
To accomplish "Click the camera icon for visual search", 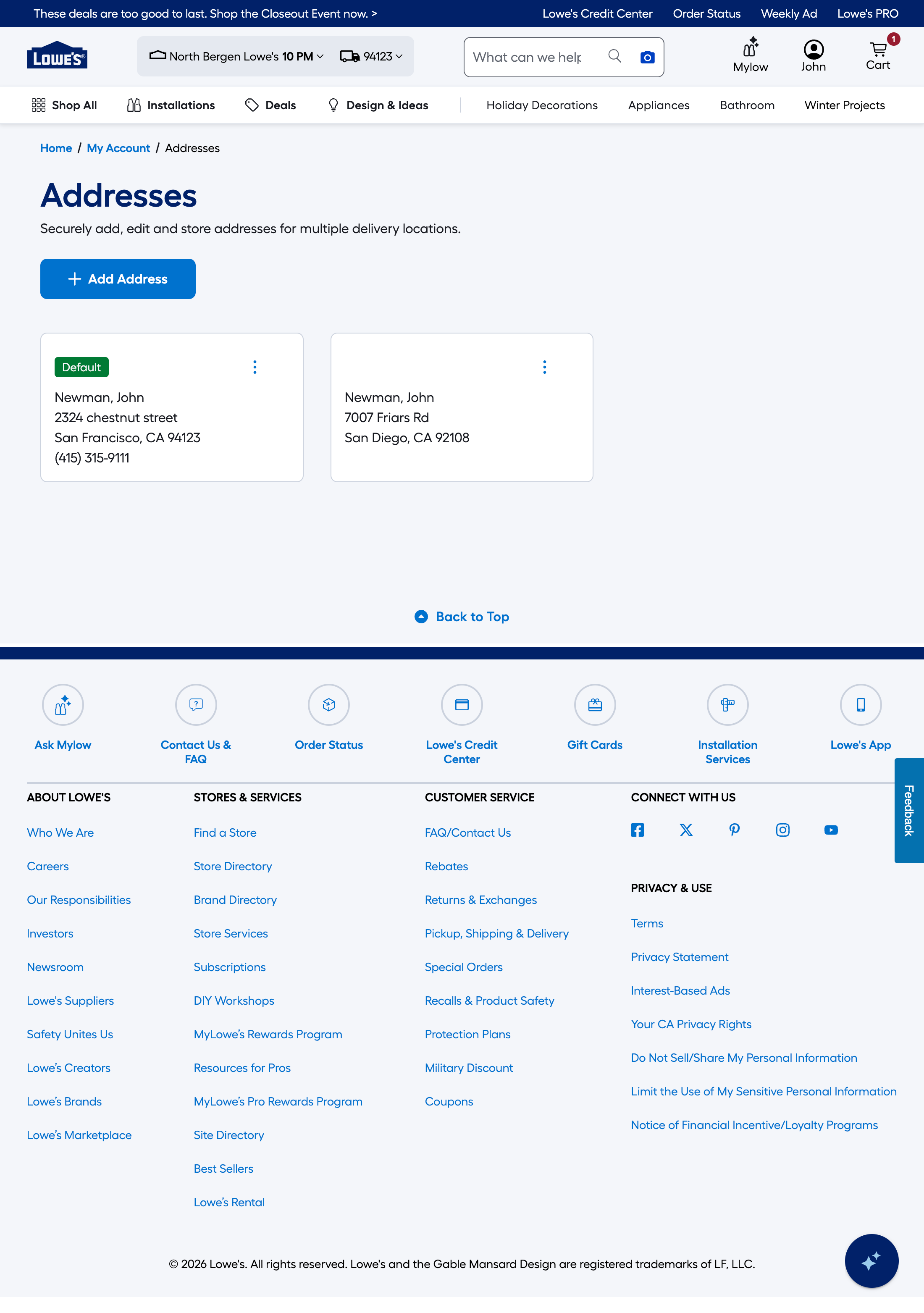I will 647,57.
